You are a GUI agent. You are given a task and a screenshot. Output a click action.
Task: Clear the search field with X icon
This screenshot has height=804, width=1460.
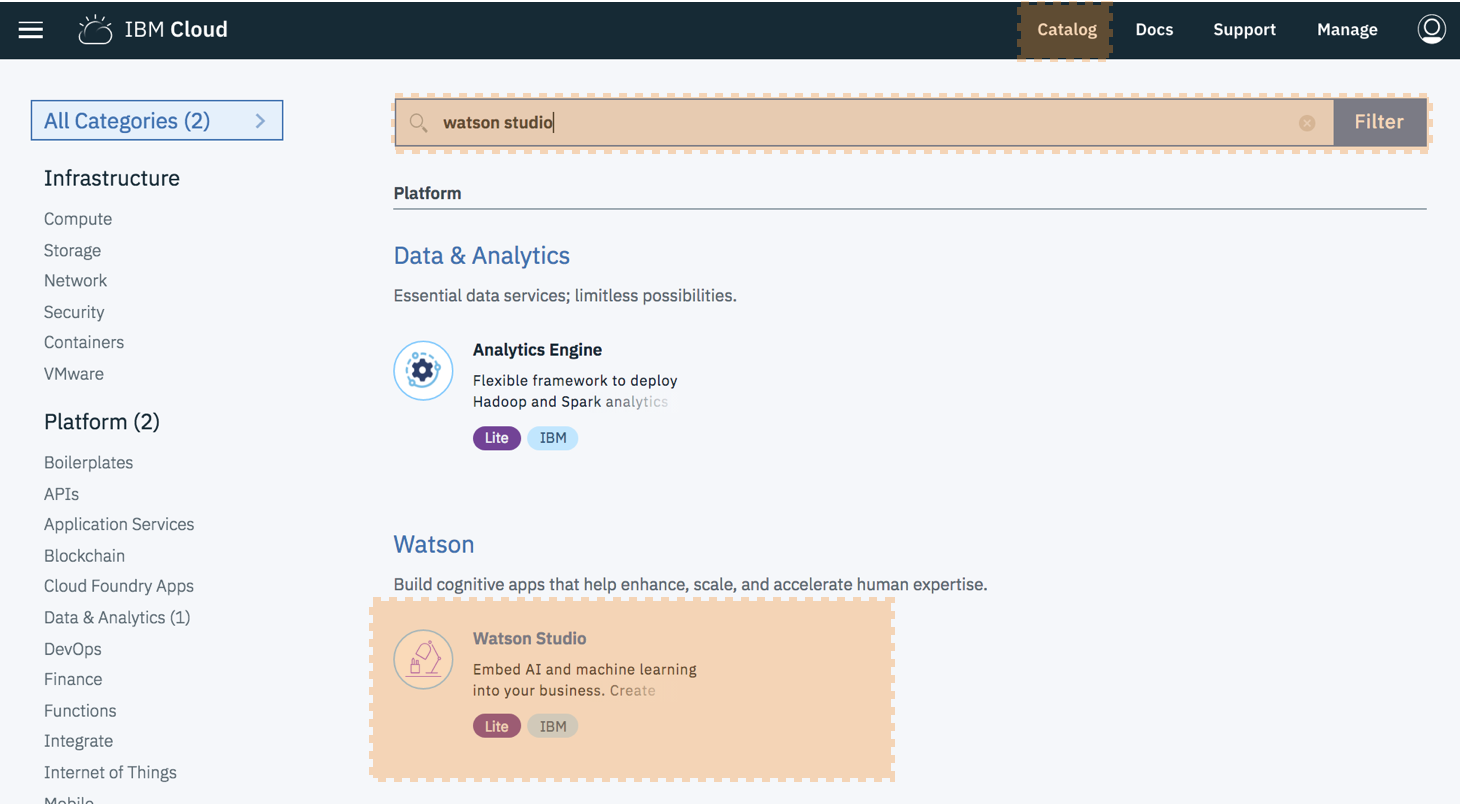[1307, 123]
